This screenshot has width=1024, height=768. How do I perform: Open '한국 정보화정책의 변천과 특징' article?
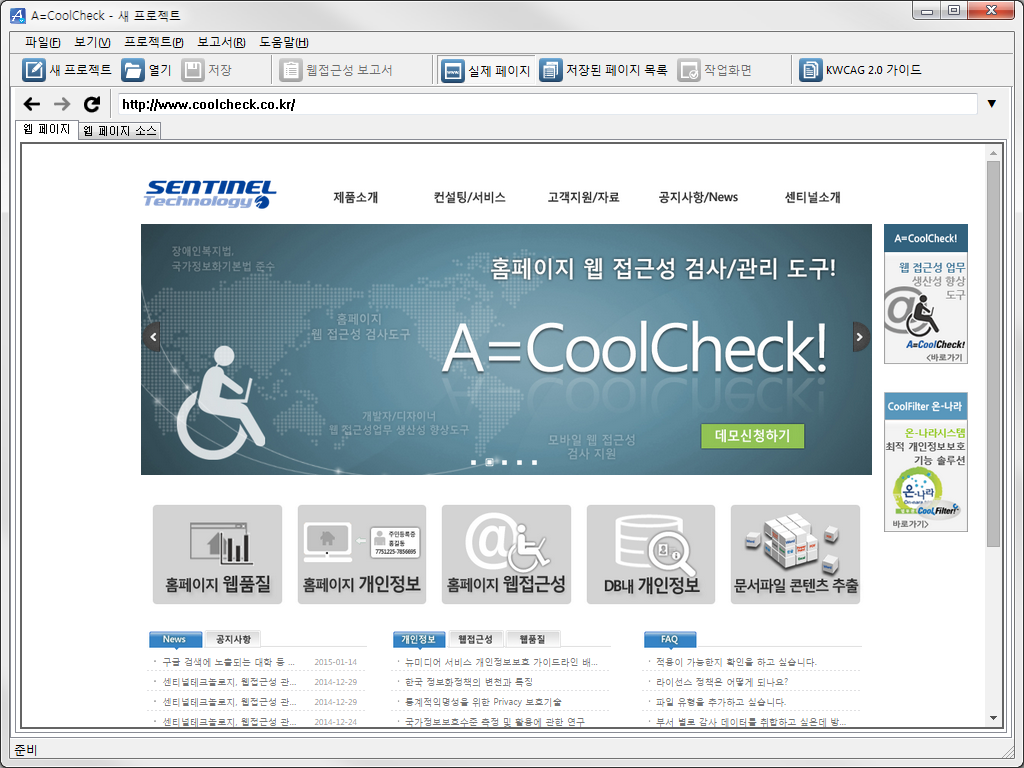click(x=469, y=682)
